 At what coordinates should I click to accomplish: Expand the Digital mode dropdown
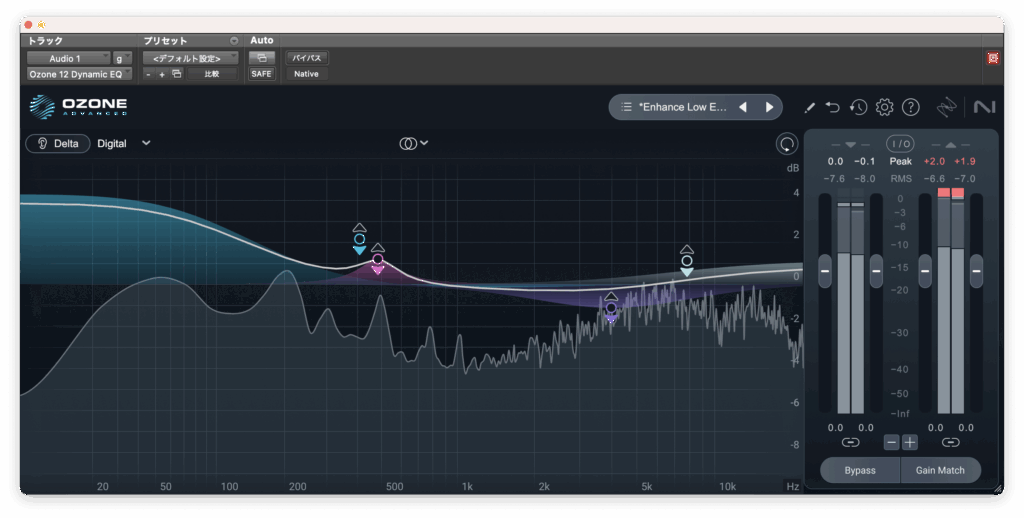click(124, 143)
